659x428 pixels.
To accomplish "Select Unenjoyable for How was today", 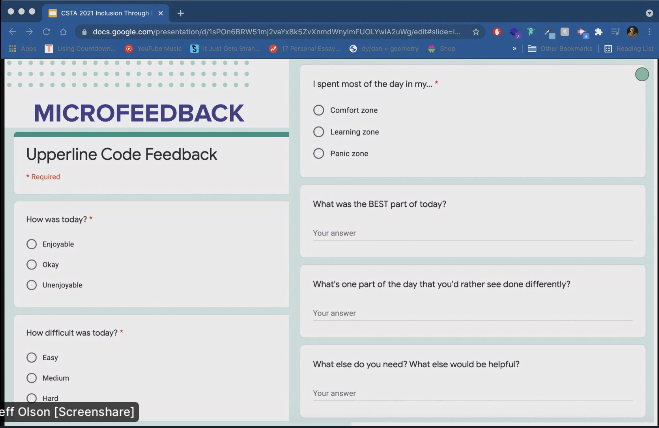I will click(x=32, y=285).
